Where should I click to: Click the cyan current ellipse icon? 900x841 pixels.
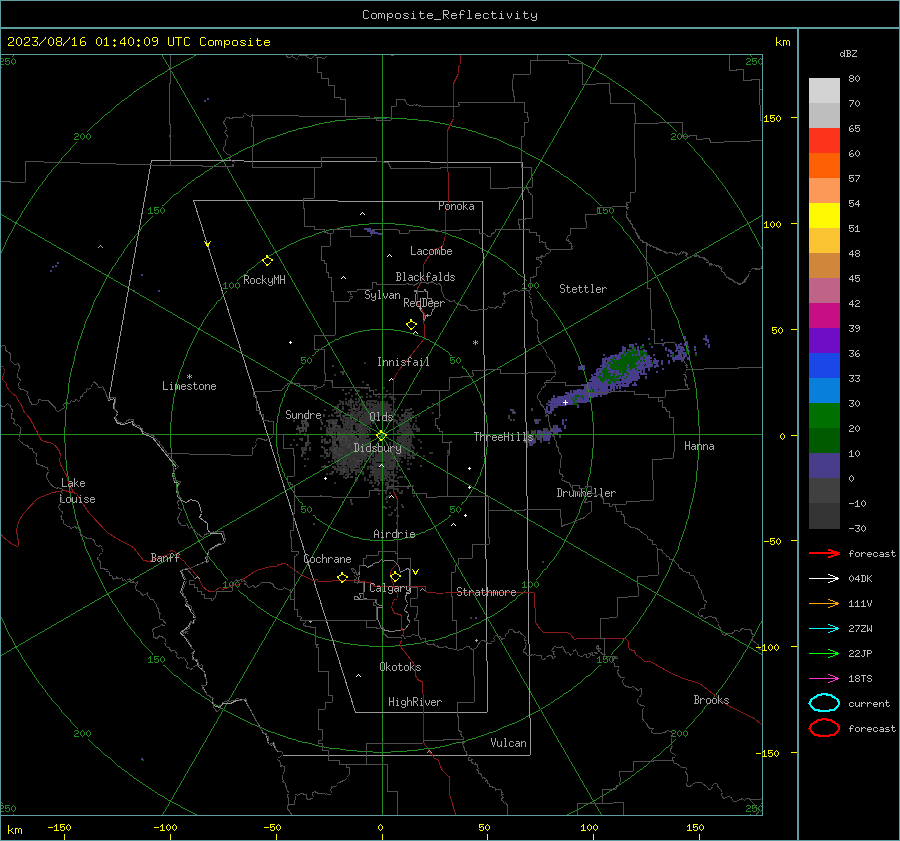pyautogui.click(x=824, y=703)
